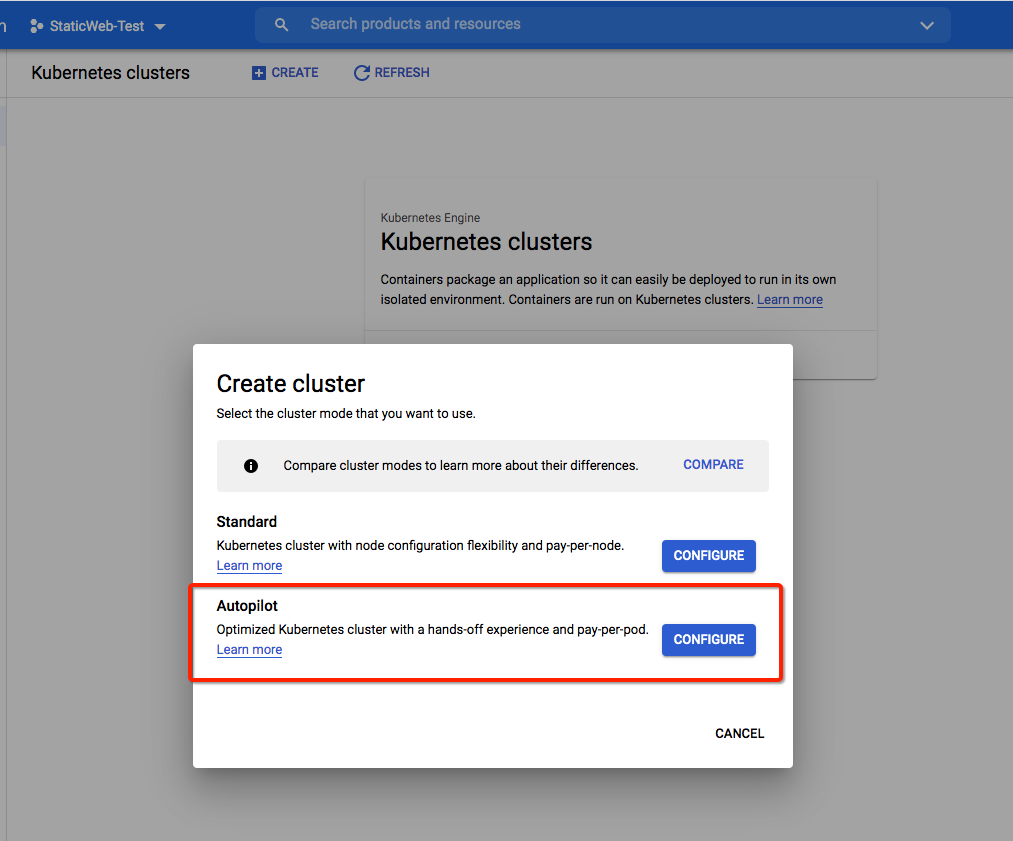1013x841 pixels.
Task: Expand the search bar chevron dropdown
Action: pyautogui.click(x=926, y=25)
